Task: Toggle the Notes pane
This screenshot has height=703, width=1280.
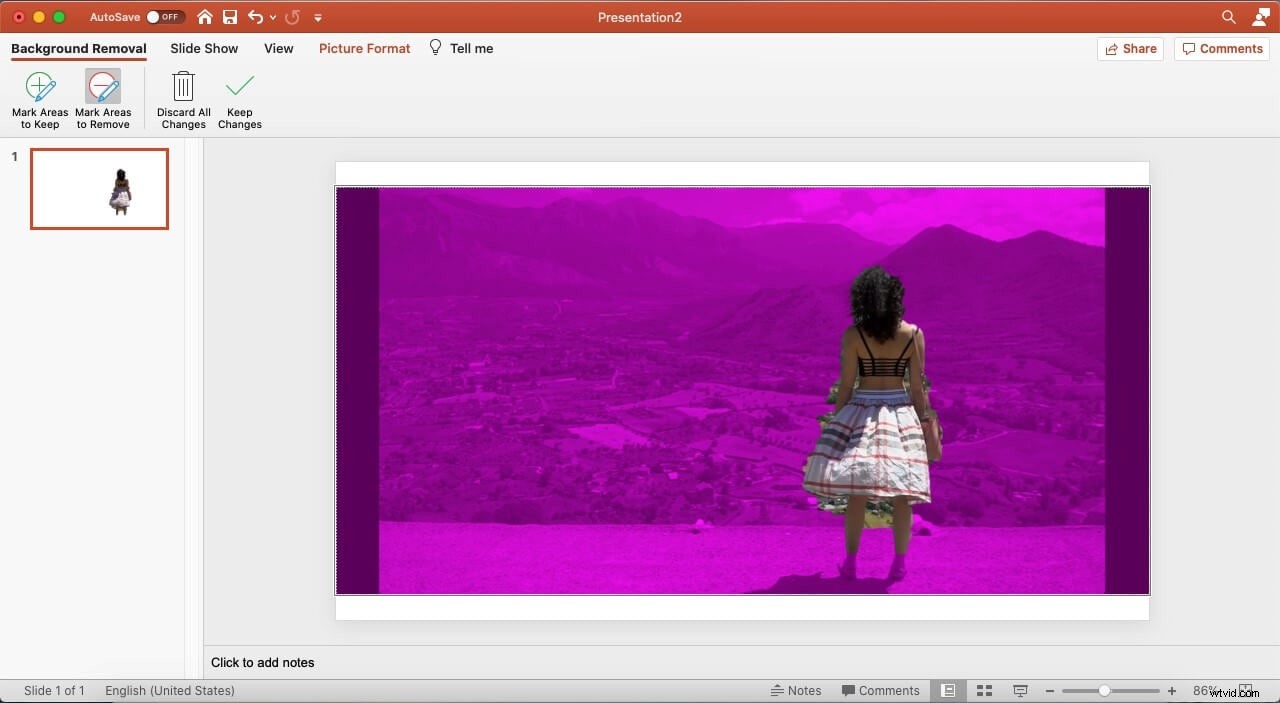Action: [796, 690]
